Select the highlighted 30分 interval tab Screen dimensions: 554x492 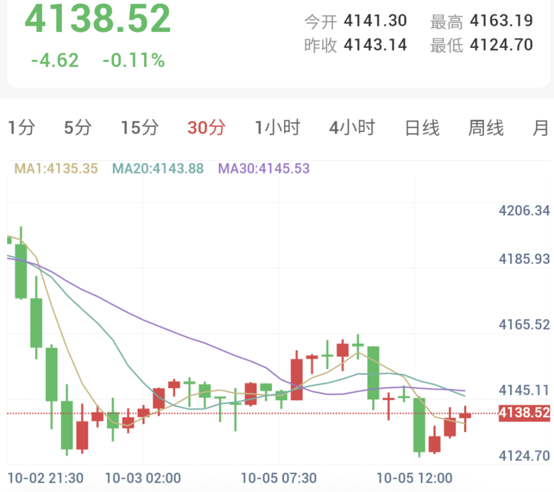point(206,128)
